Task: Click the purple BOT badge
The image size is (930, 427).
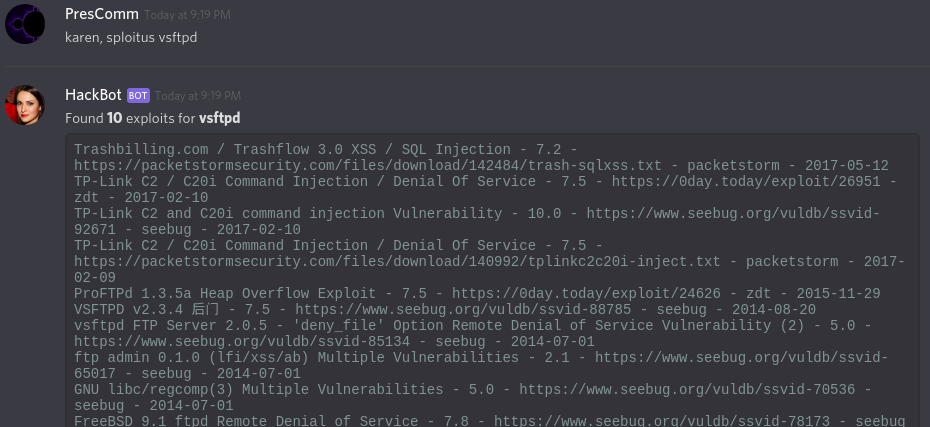Action: pyautogui.click(x=138, y=95)
